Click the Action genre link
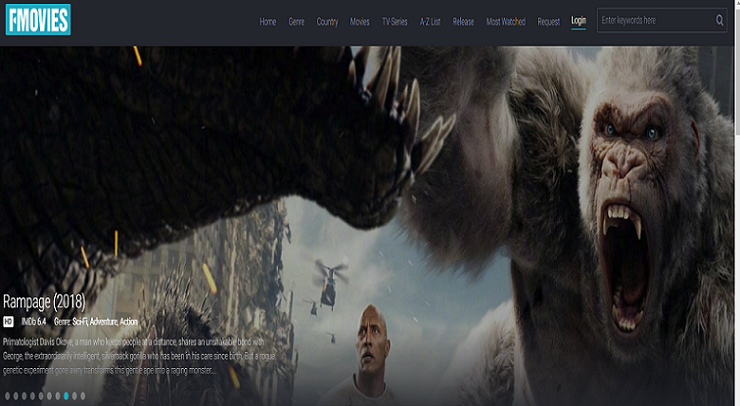 click(128, 321)
